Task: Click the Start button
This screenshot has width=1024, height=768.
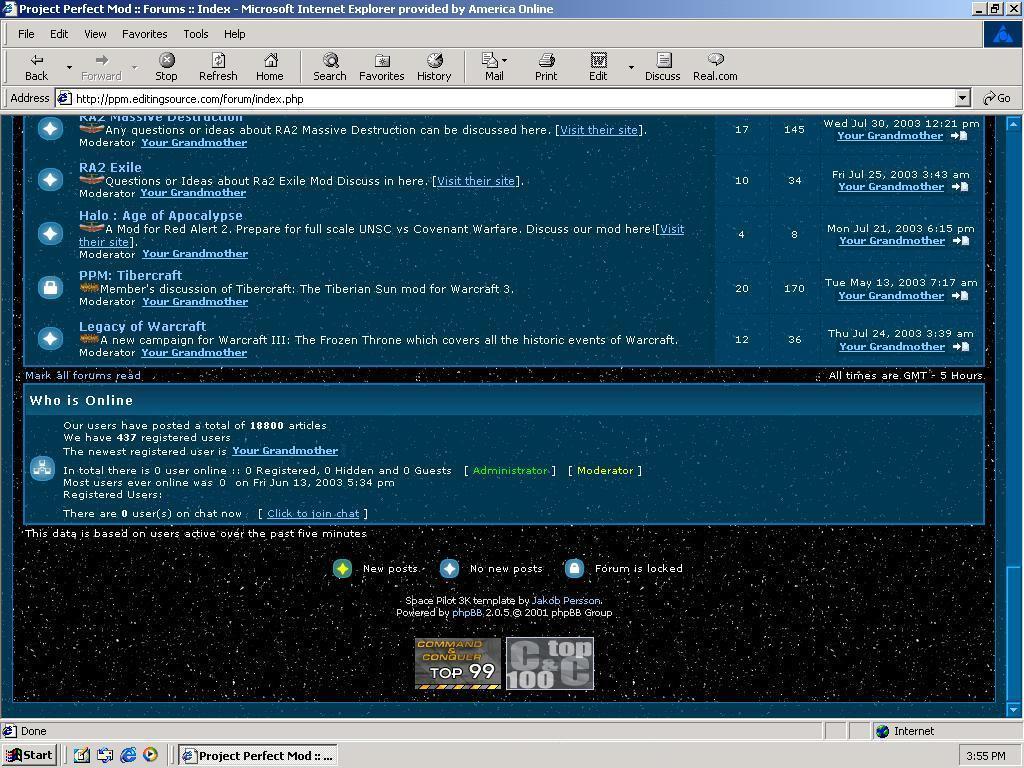Action: 29,755
